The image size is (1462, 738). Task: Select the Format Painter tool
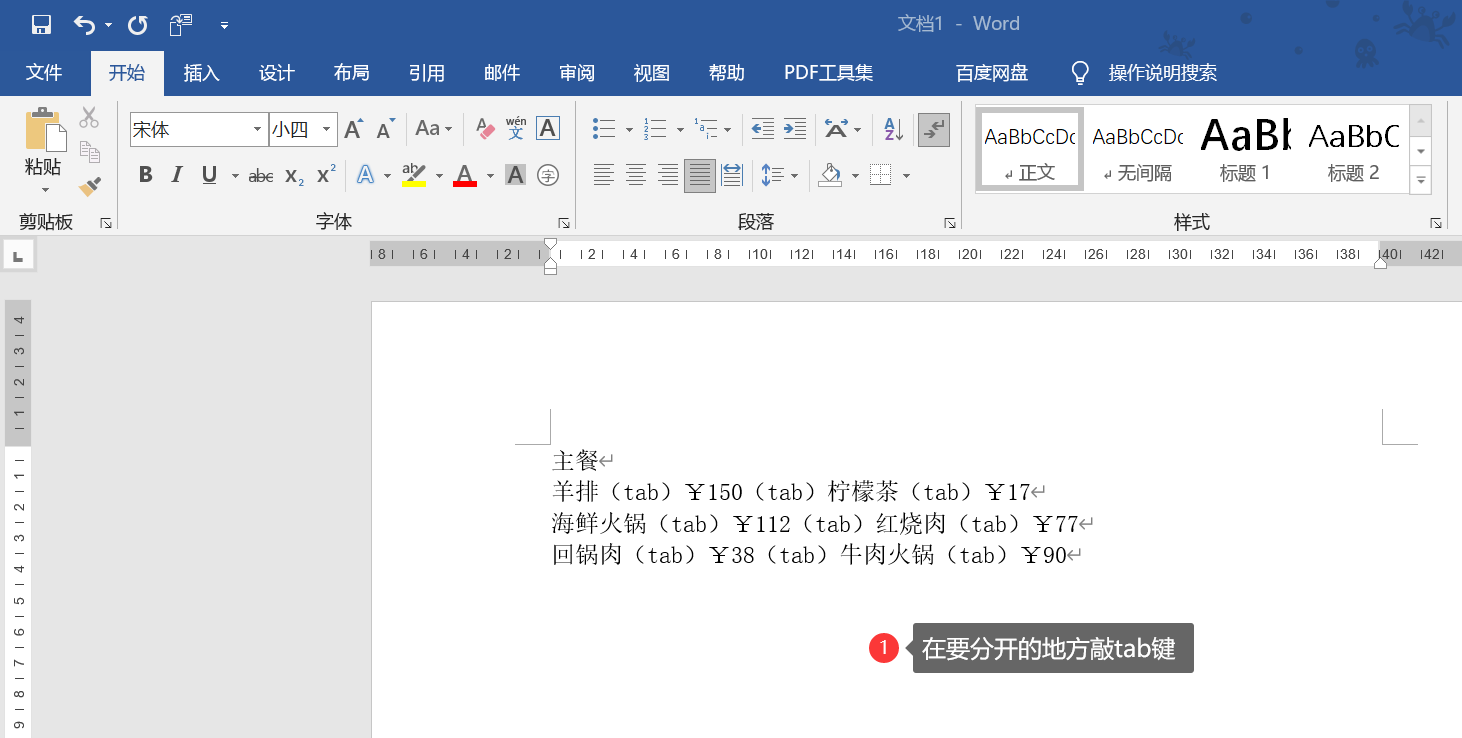tap(89, 185)
